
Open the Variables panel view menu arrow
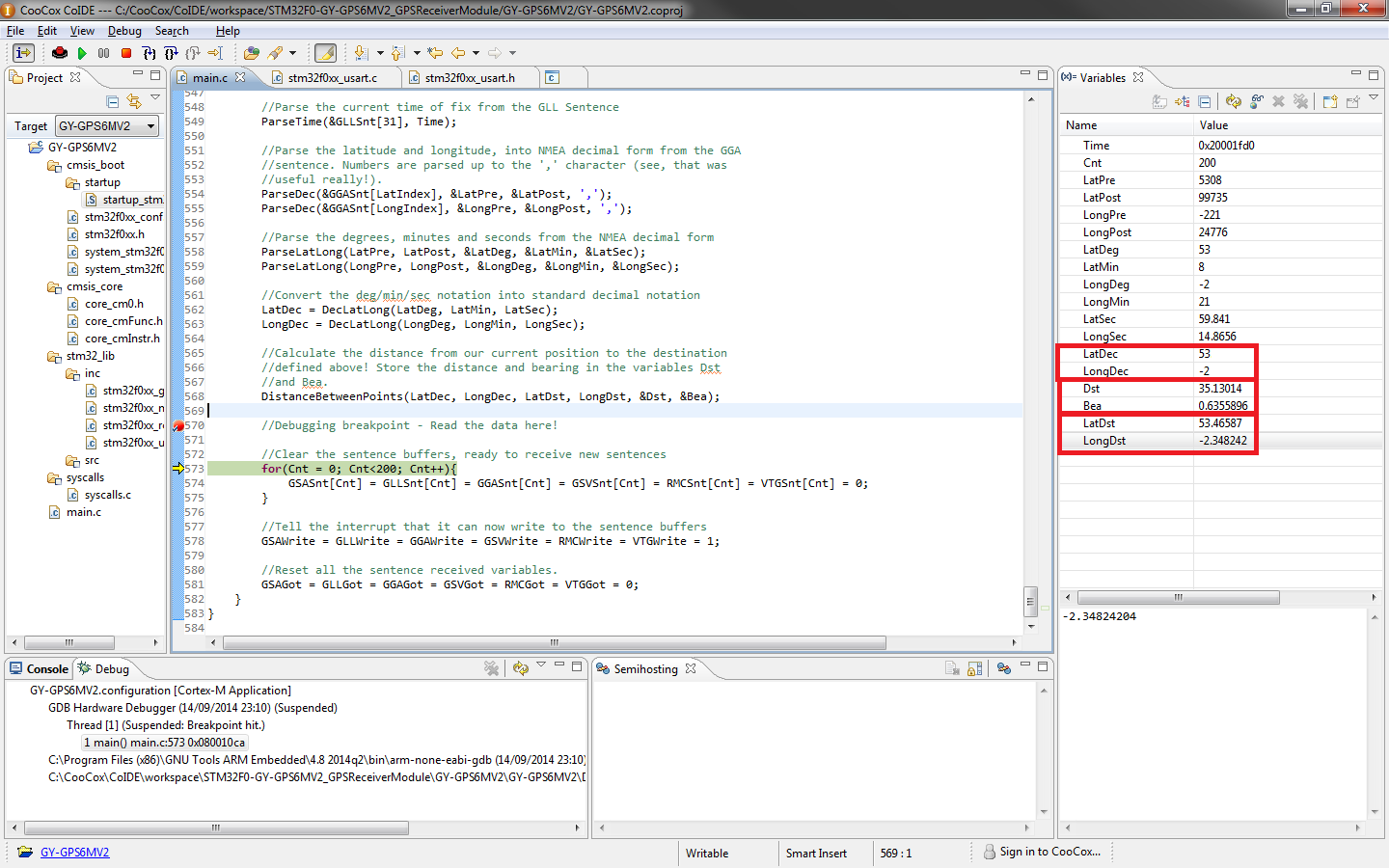pos(1374,98)
